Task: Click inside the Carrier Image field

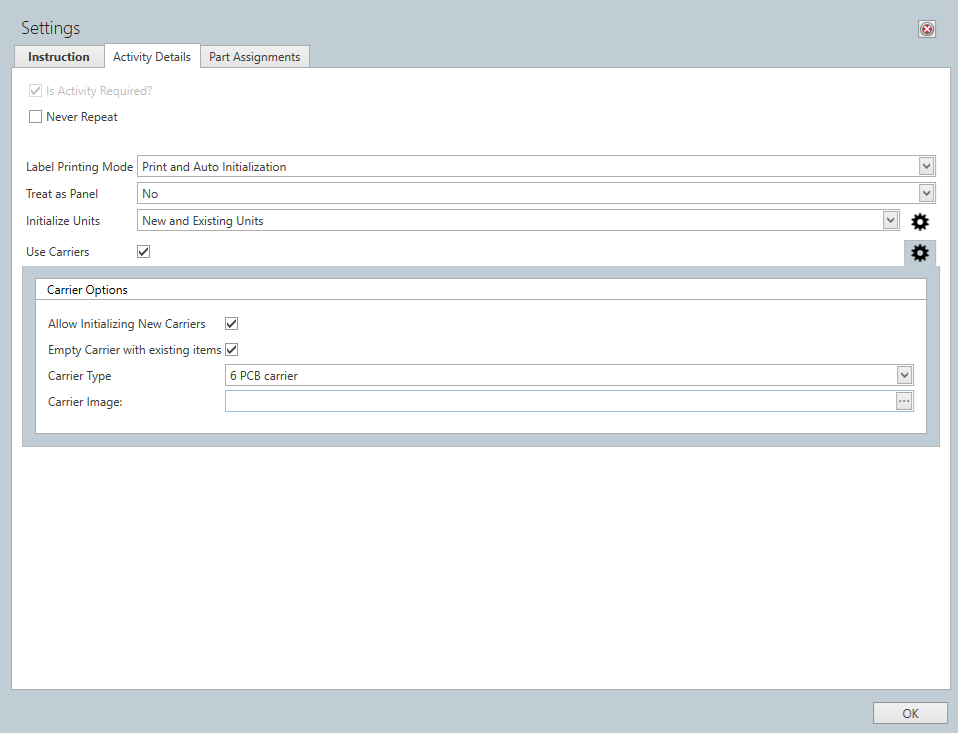Action: click(x=550, y=400)
